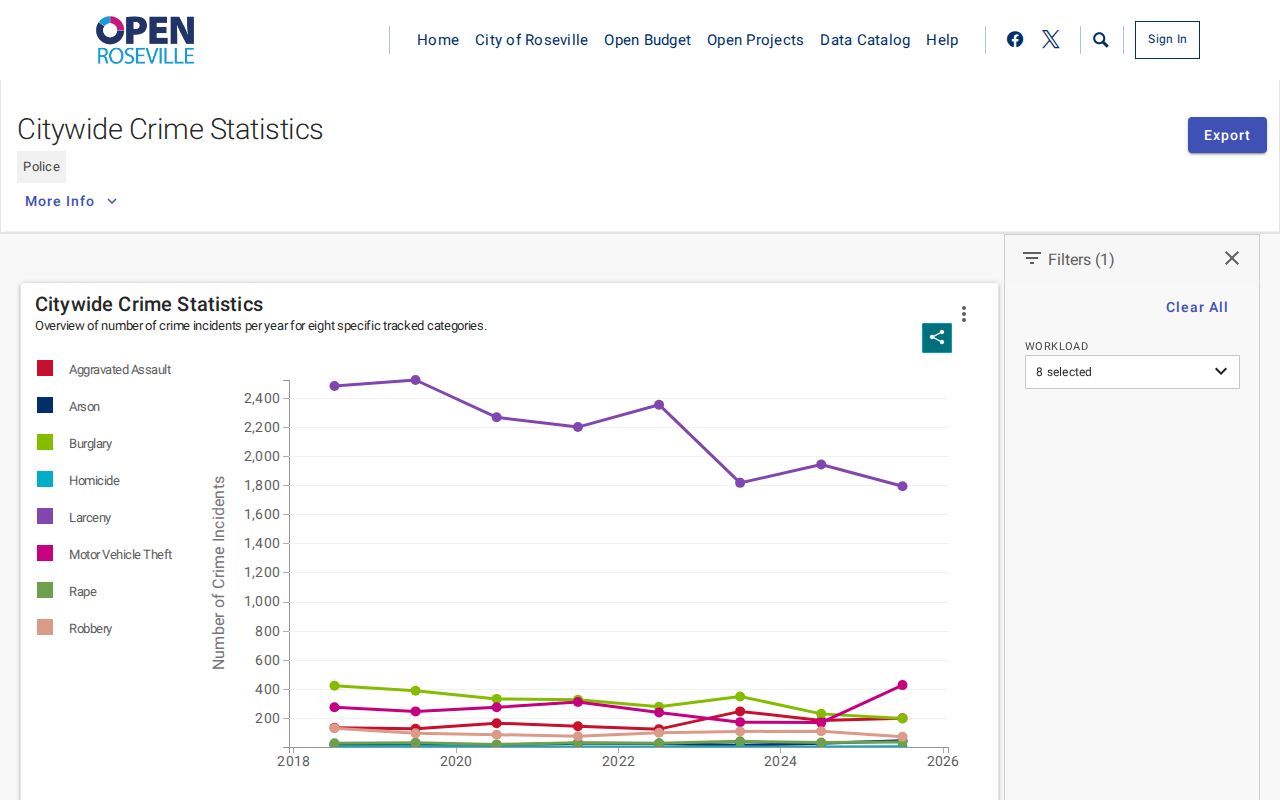Click the last Larceny data point
The height and width of the screenshot is (800, 1280).
pos(902,486)
